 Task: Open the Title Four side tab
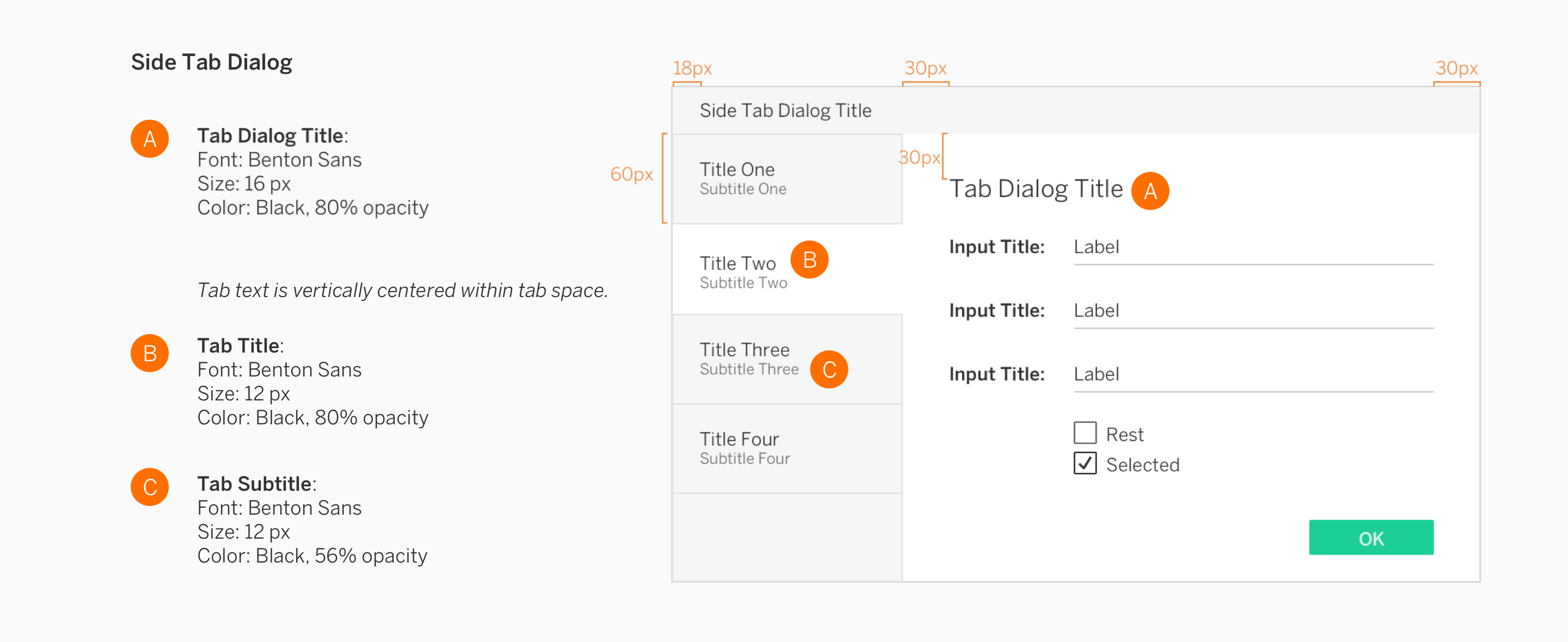786,448
